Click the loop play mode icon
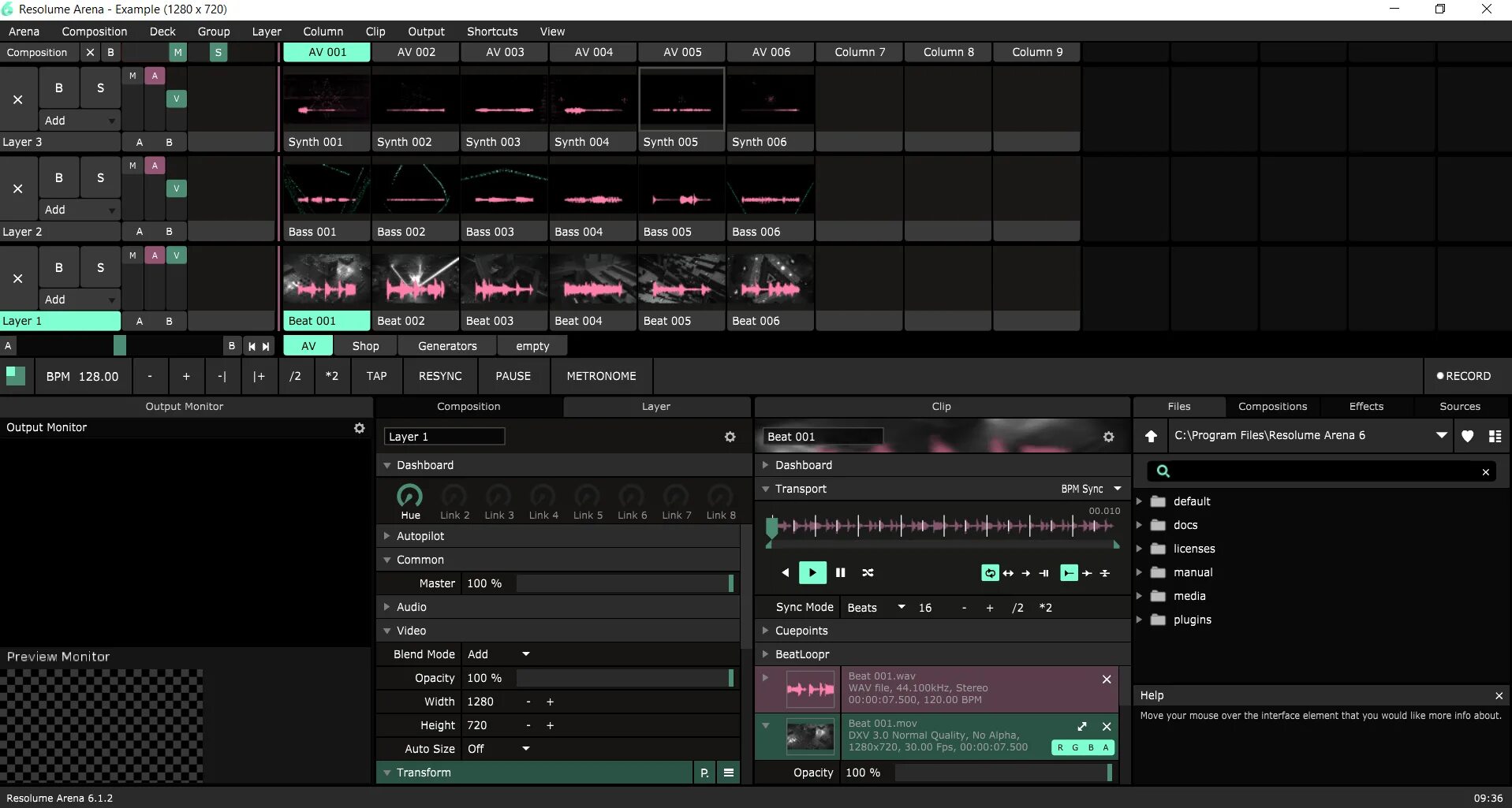Viewport: 1512px width, 808px height. click(990, 573)
